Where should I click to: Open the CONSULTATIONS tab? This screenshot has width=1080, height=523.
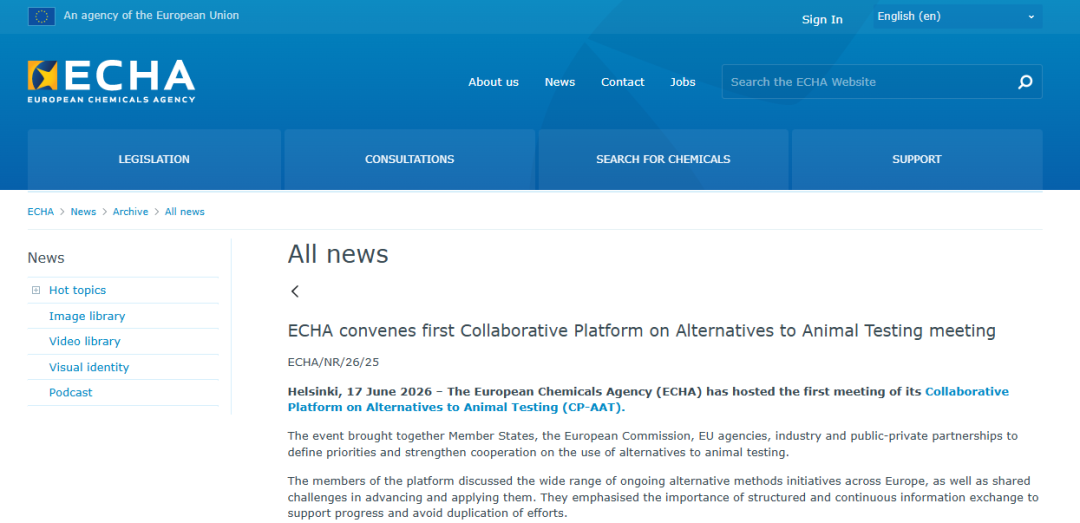tap(409, 159)
